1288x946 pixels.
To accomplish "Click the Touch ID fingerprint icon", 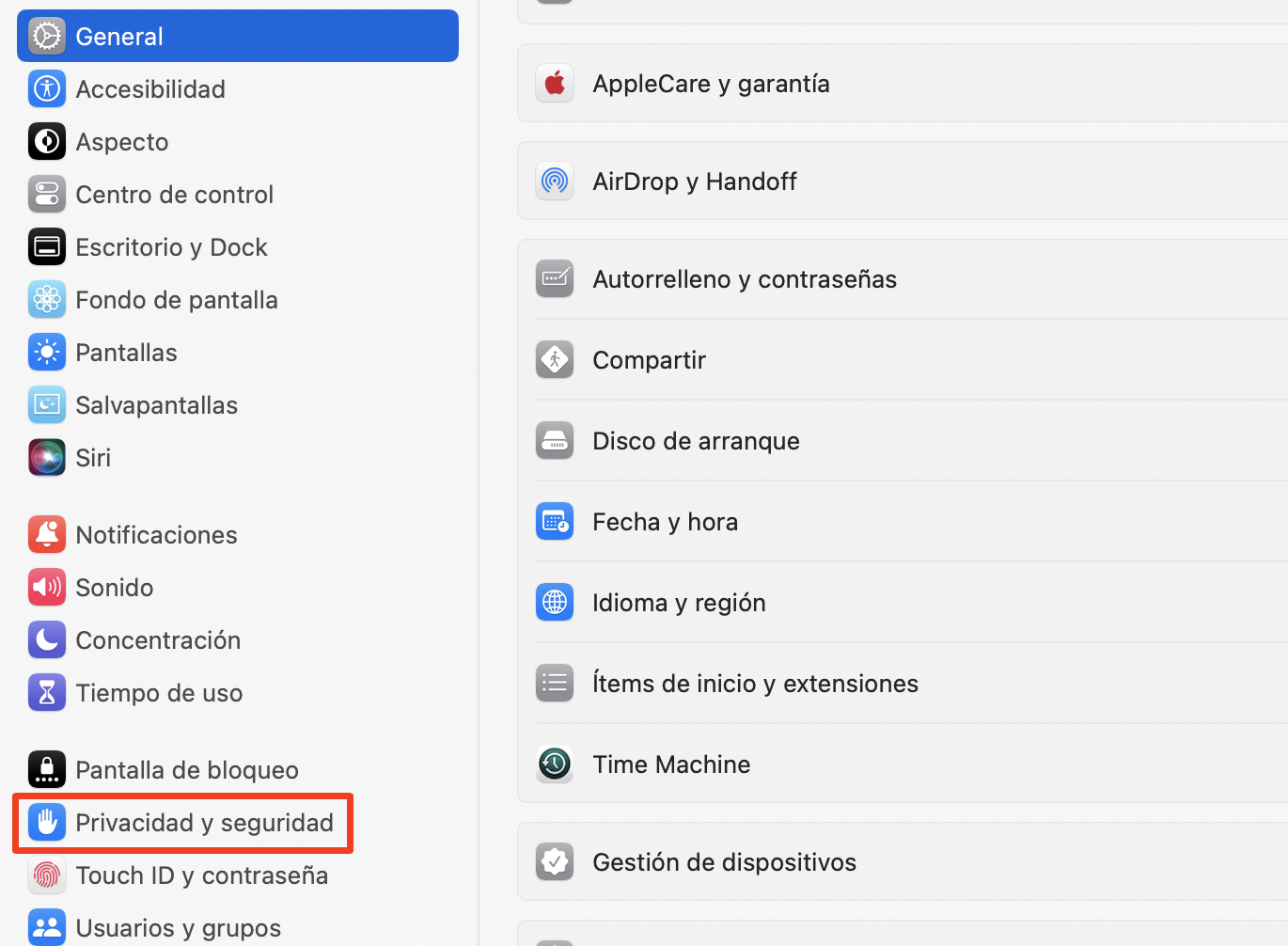I will tap(47, 875).
